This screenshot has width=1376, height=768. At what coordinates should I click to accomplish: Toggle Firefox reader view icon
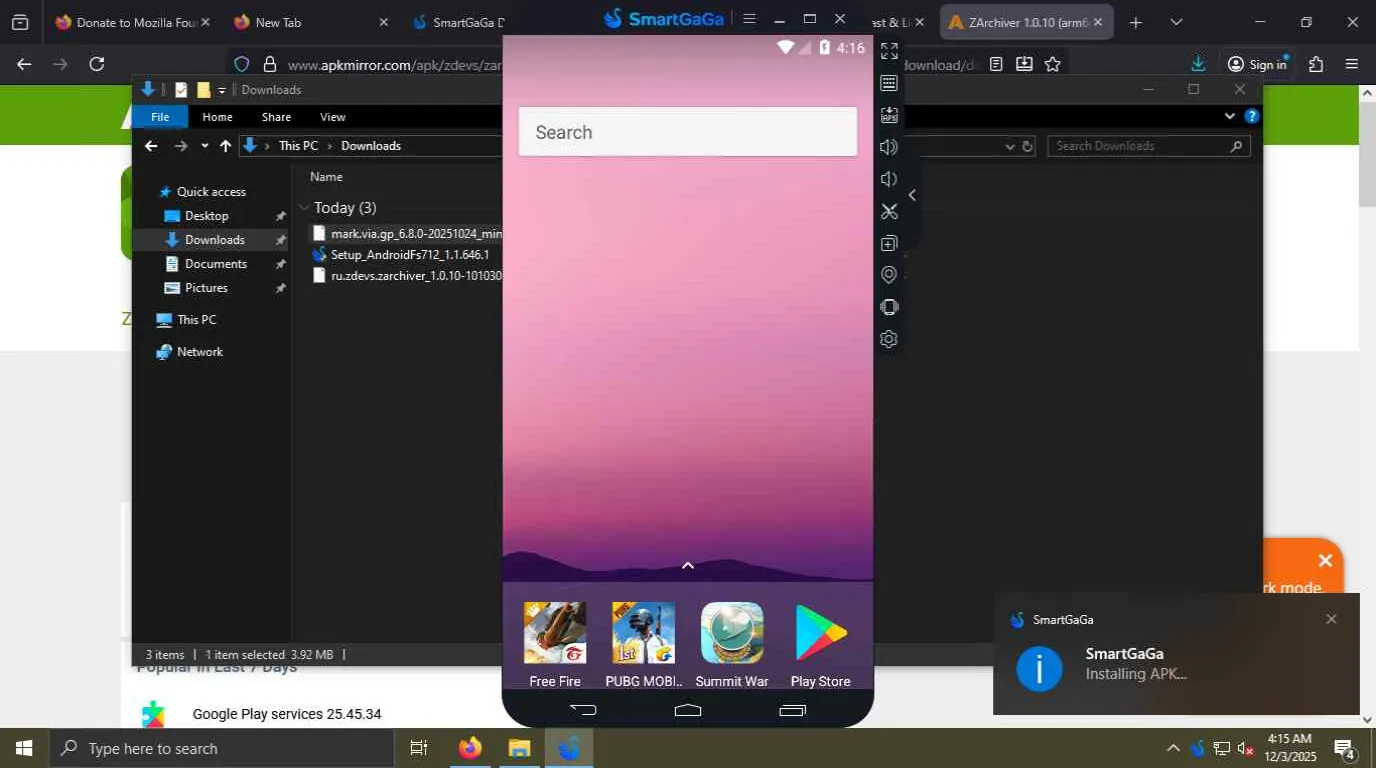pos(996,64)
